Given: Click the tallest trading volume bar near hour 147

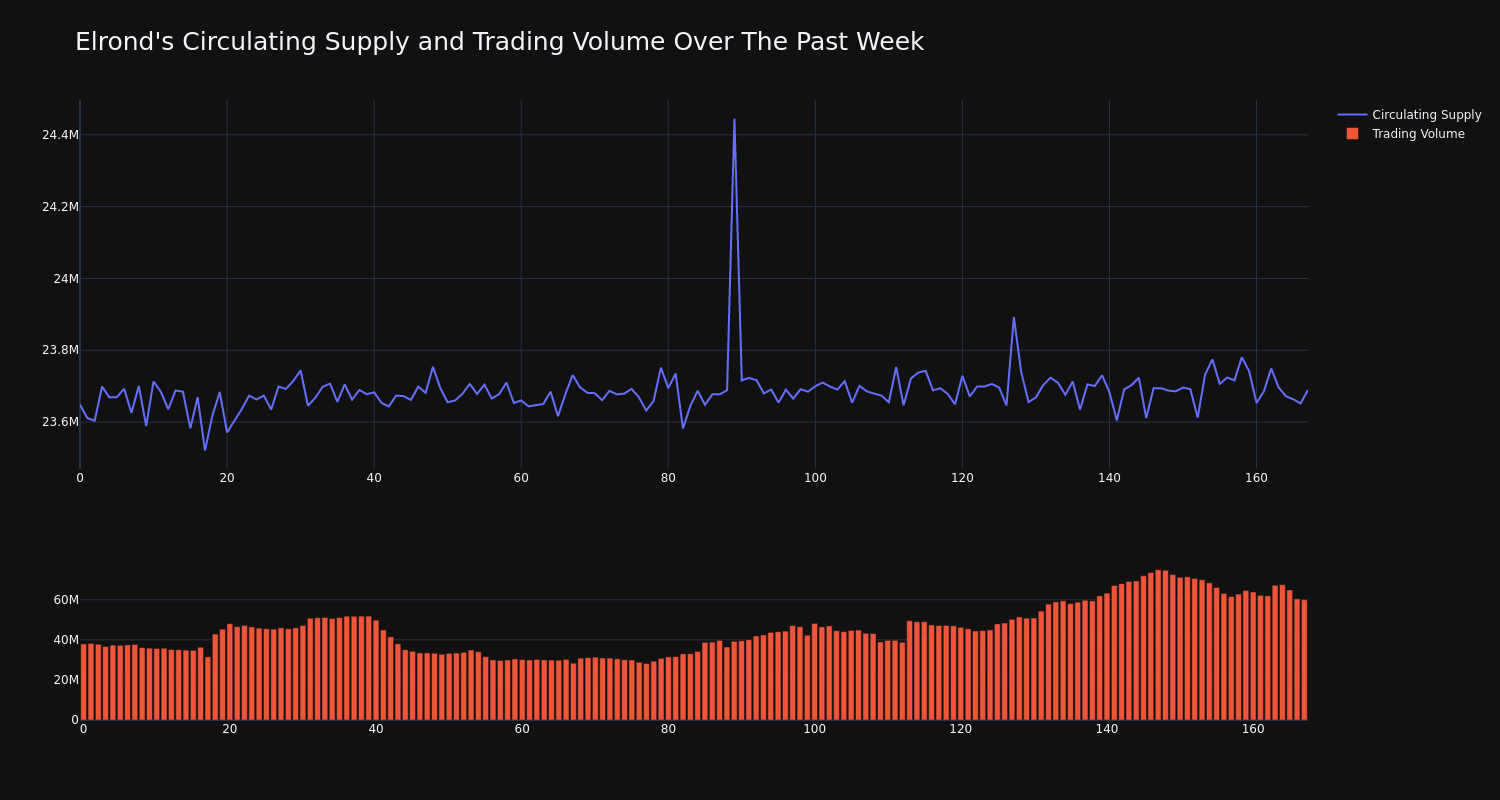Looking at the screenshot, I should point(1158,645).
